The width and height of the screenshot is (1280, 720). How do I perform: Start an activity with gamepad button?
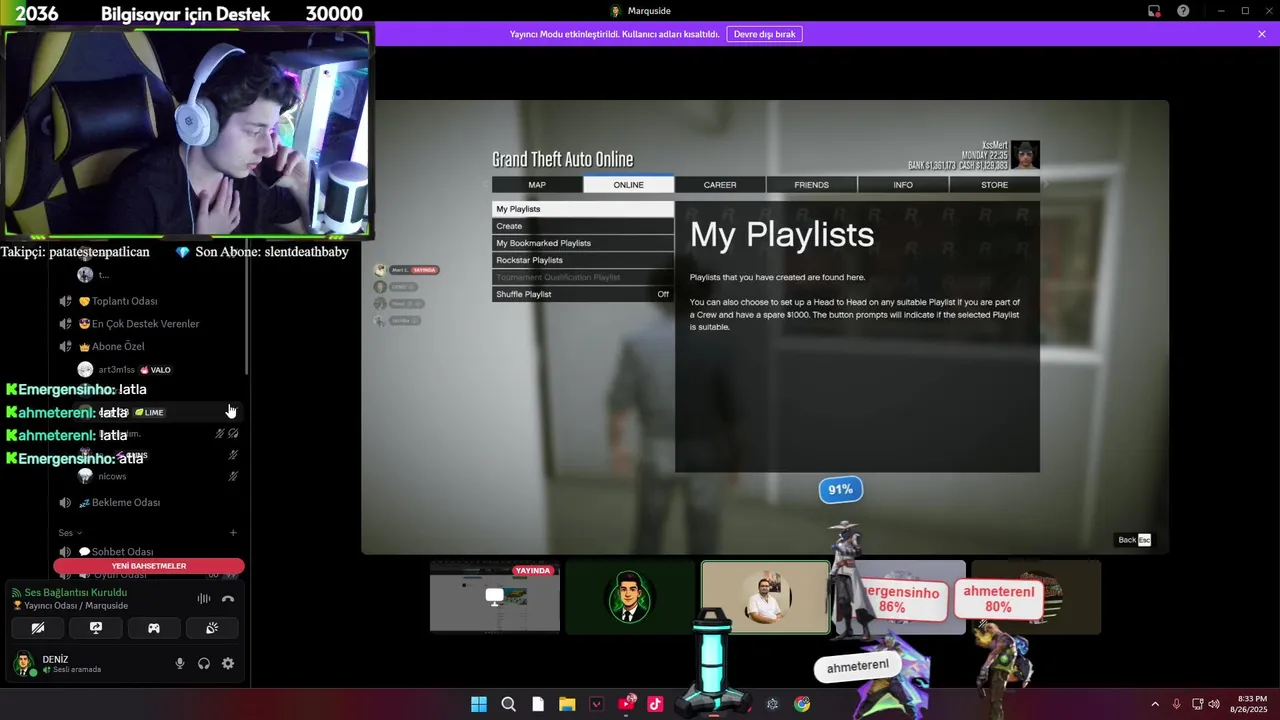154,628
